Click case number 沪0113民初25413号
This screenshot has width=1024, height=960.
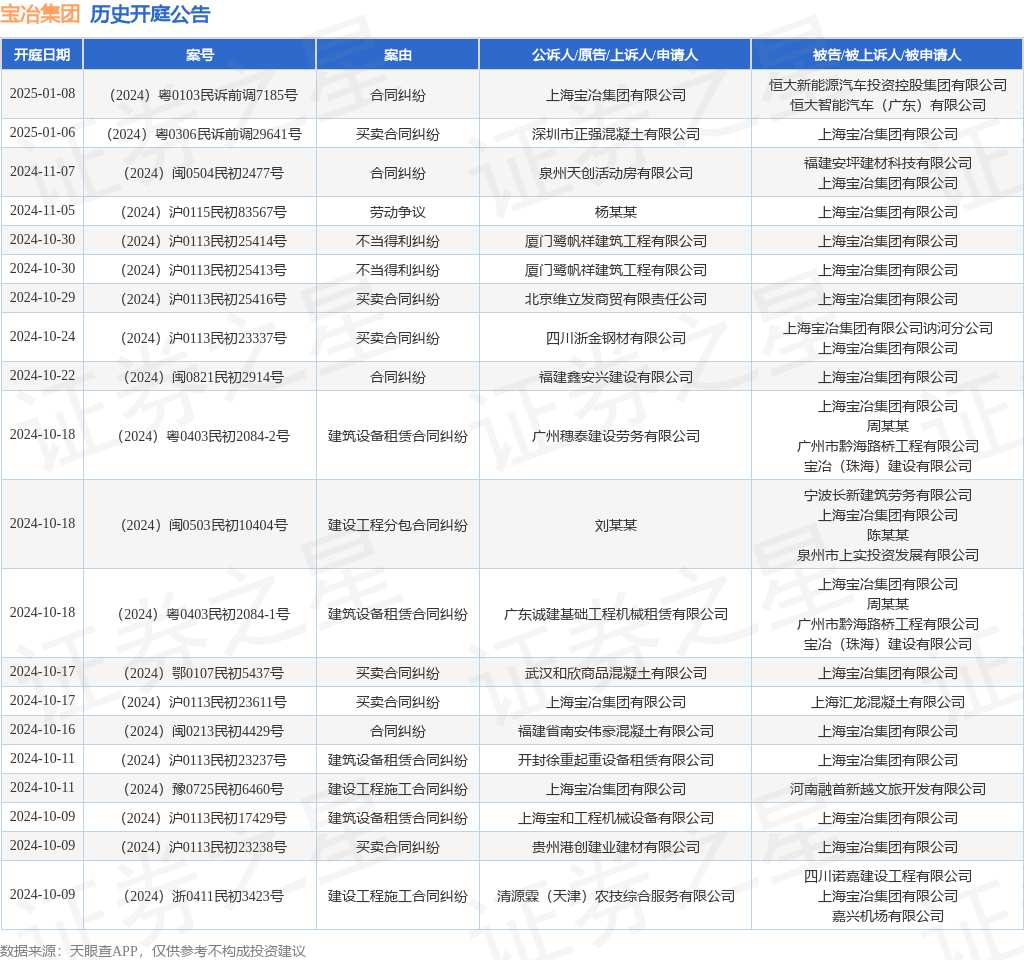(203, 270)
